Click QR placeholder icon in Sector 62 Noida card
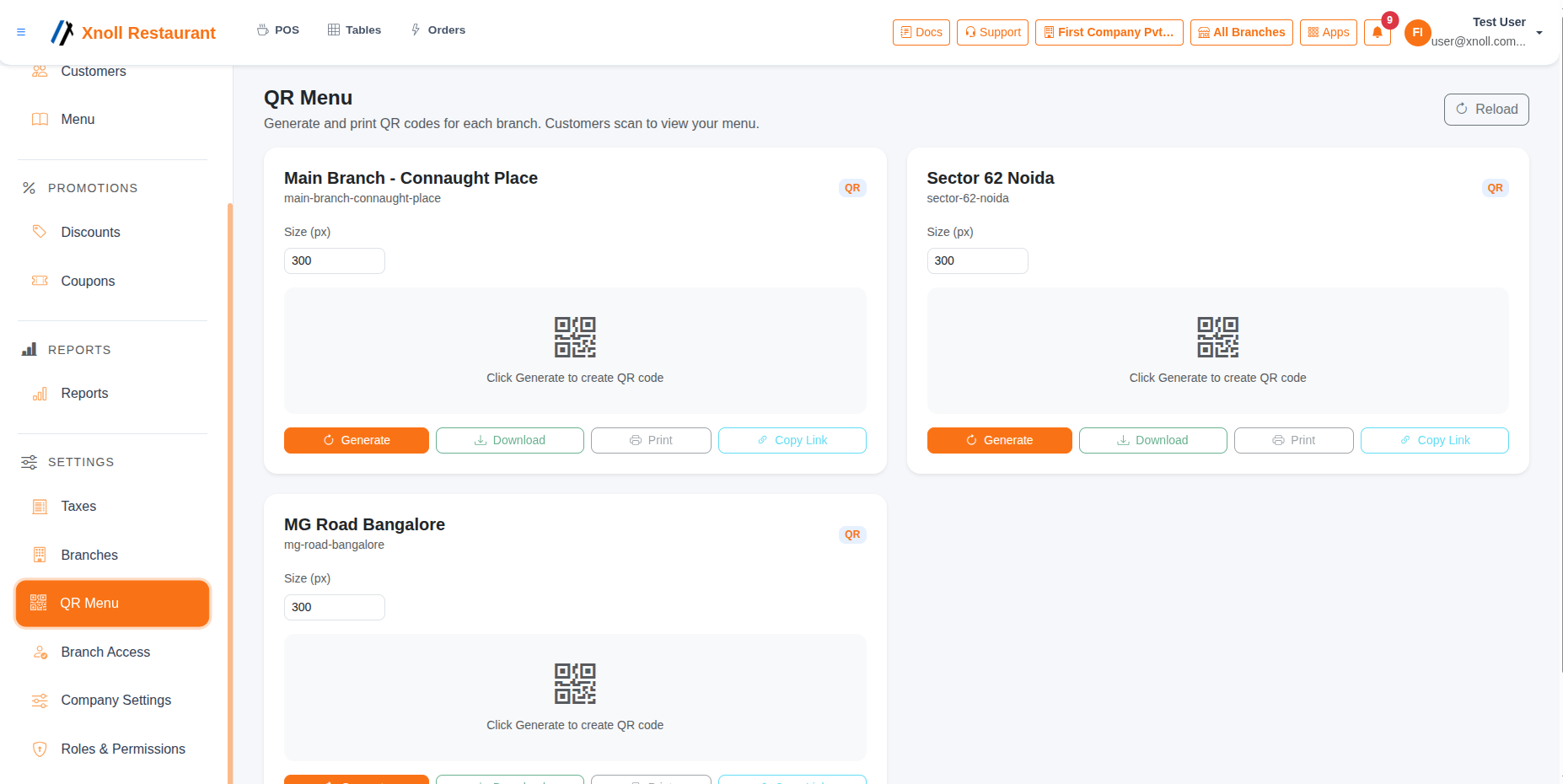Screen dimensions: 1563x784 coord(1218,337)
